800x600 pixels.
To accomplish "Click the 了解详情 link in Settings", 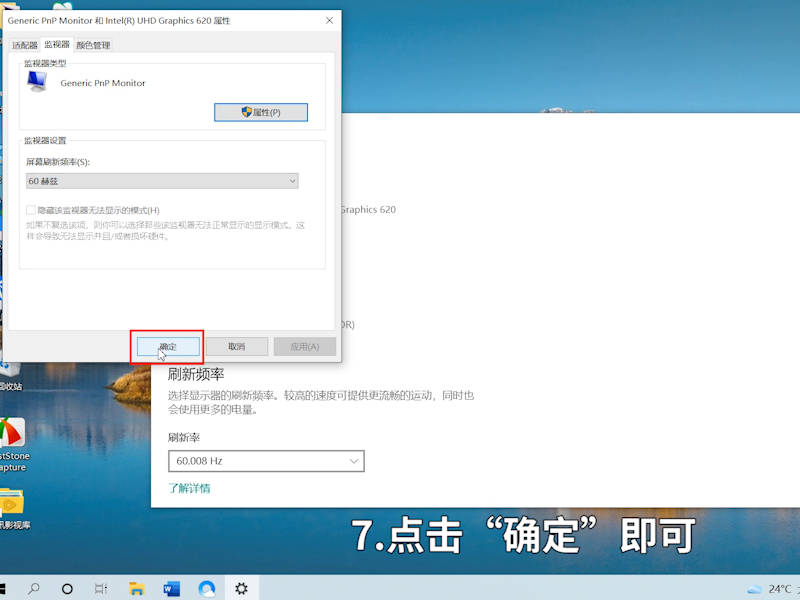I will [x=189, y=488].
